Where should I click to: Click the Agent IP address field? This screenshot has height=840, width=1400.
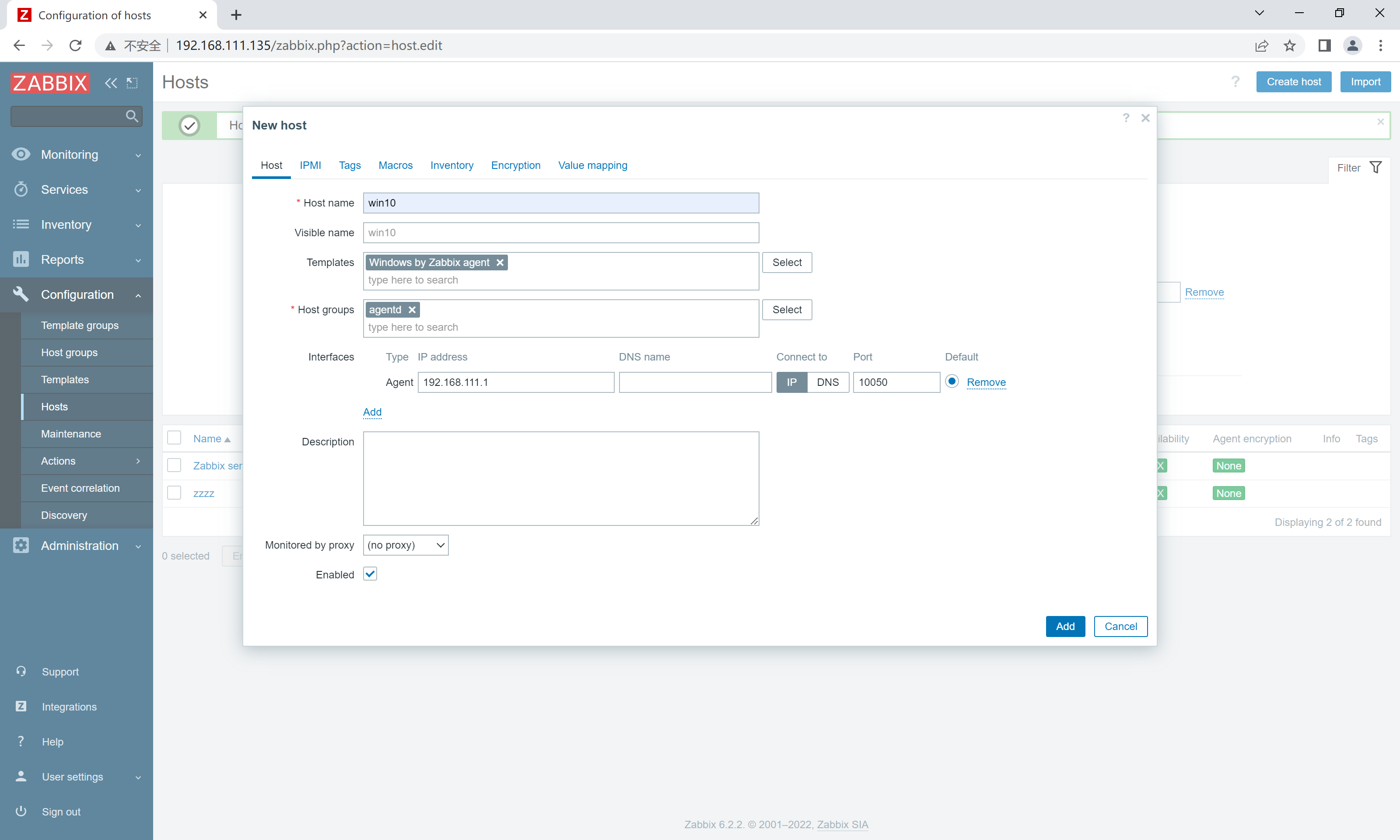tap(515, 382)
